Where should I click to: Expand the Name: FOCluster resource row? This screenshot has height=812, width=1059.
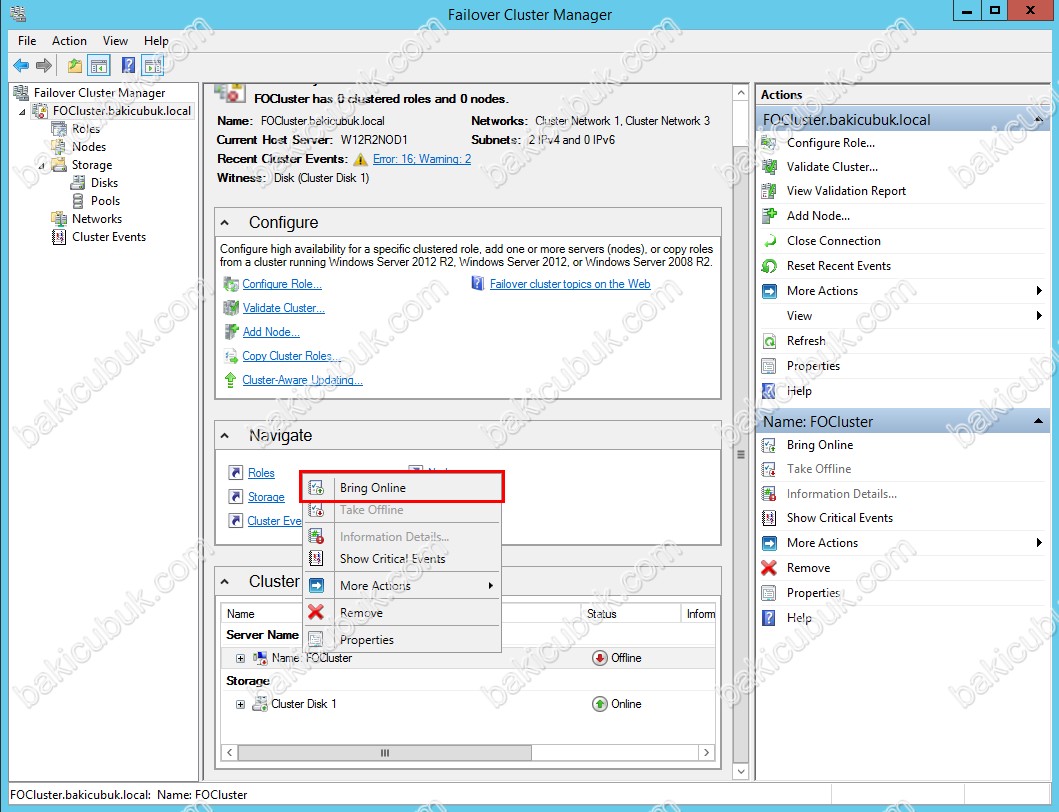tap(240, 658)
